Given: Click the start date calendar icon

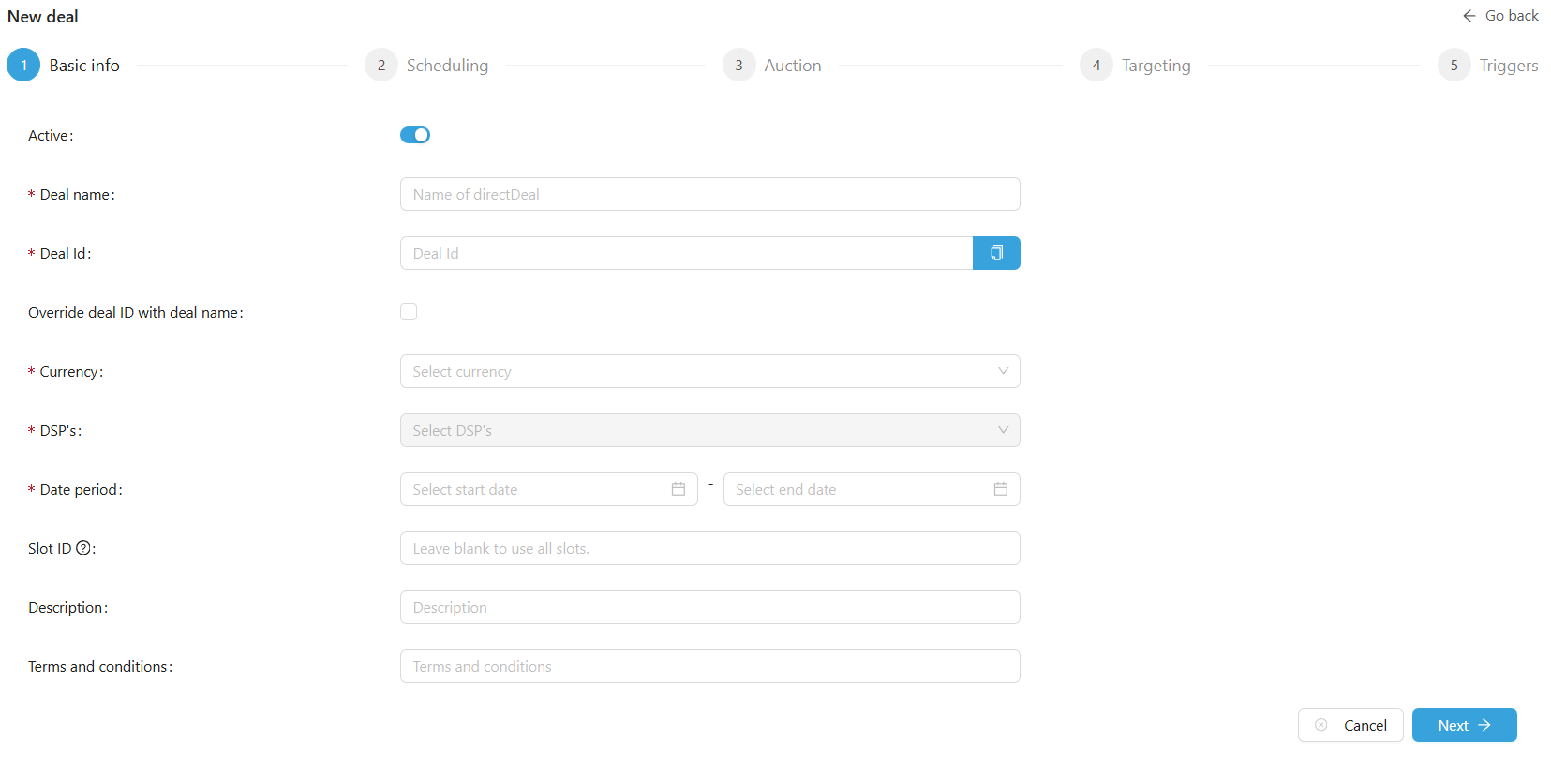Looking at the screenshot, I should tap(679, 489).
